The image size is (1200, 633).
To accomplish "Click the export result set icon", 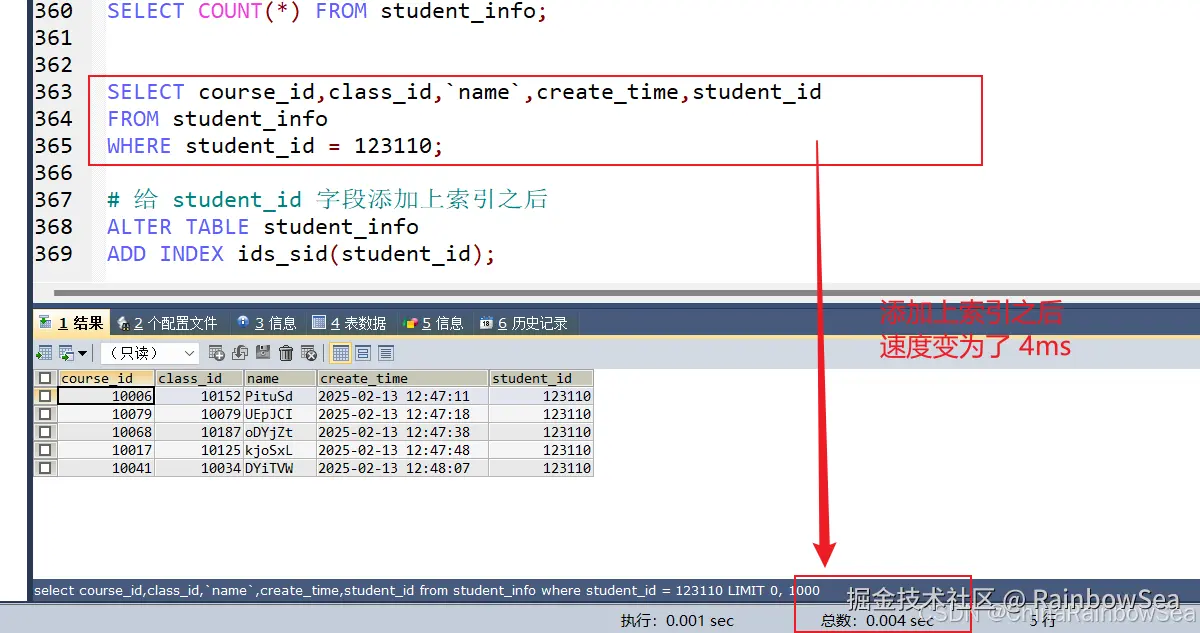I will (x=45, y=353).
